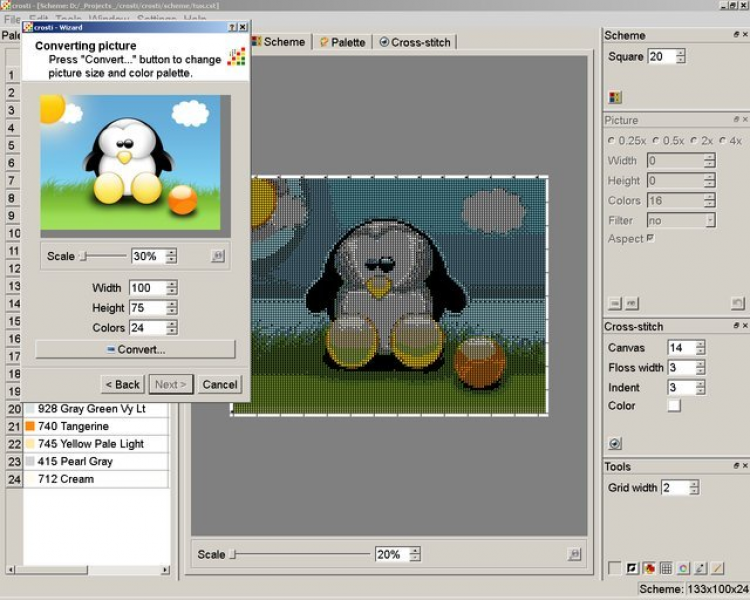Click the wizard Scale slider handle
Screen dimensions: 750x600
pyautogui.click(x=83, y=256)
